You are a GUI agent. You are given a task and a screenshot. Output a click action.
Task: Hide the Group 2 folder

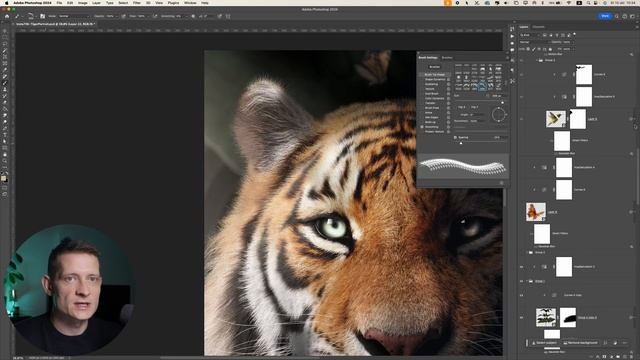[x=522, y=282]
